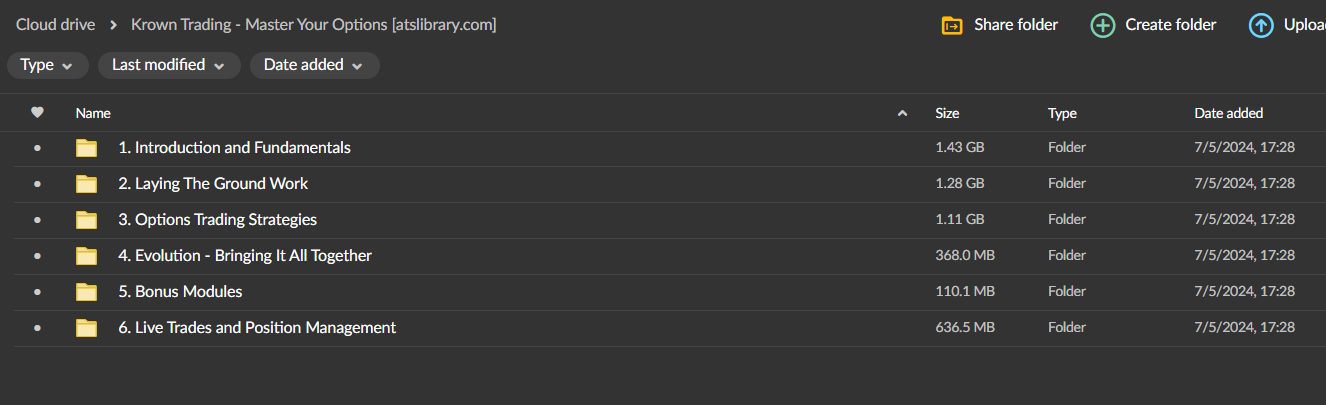The width and height of the screenshot is (1326, 405).
Task: Open the Type filter dropdown
Action: click(47, 65)
